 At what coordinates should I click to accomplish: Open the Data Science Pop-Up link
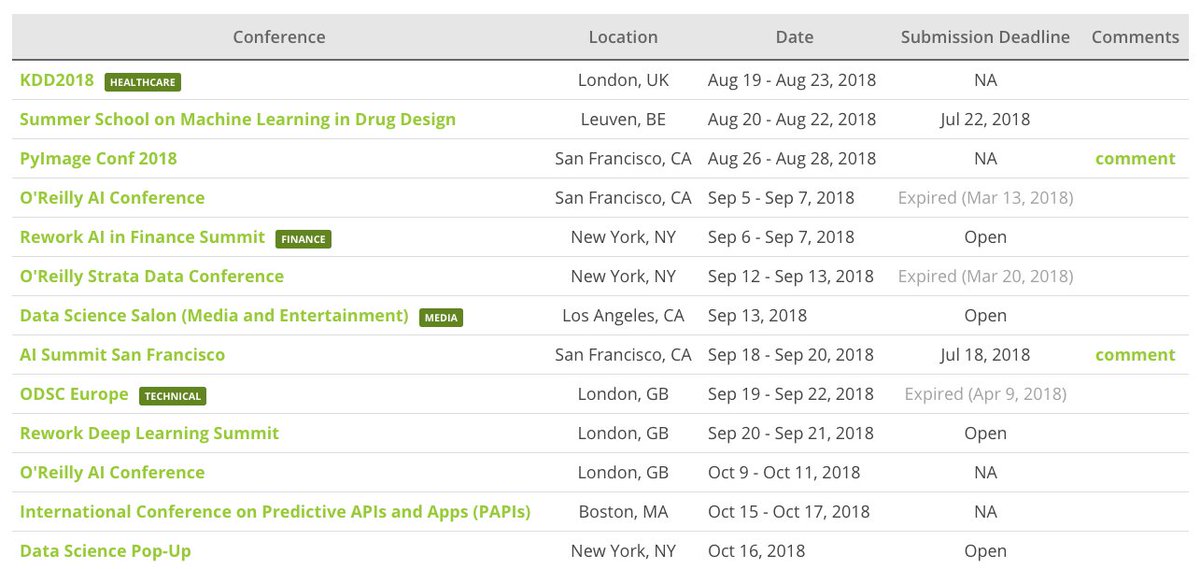105,550
